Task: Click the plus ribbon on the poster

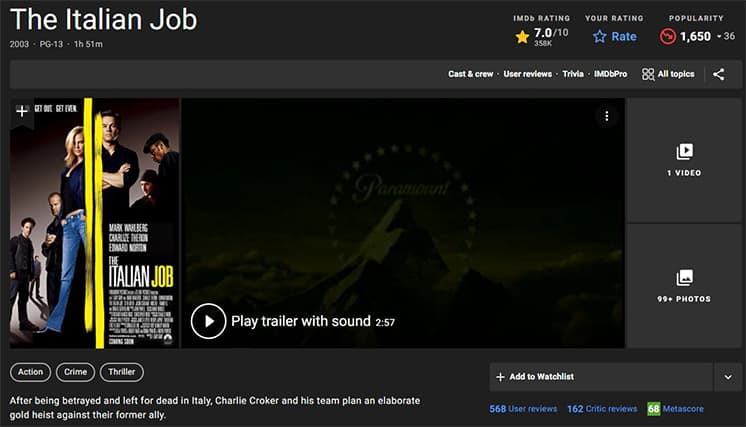Action: point(21,111)
